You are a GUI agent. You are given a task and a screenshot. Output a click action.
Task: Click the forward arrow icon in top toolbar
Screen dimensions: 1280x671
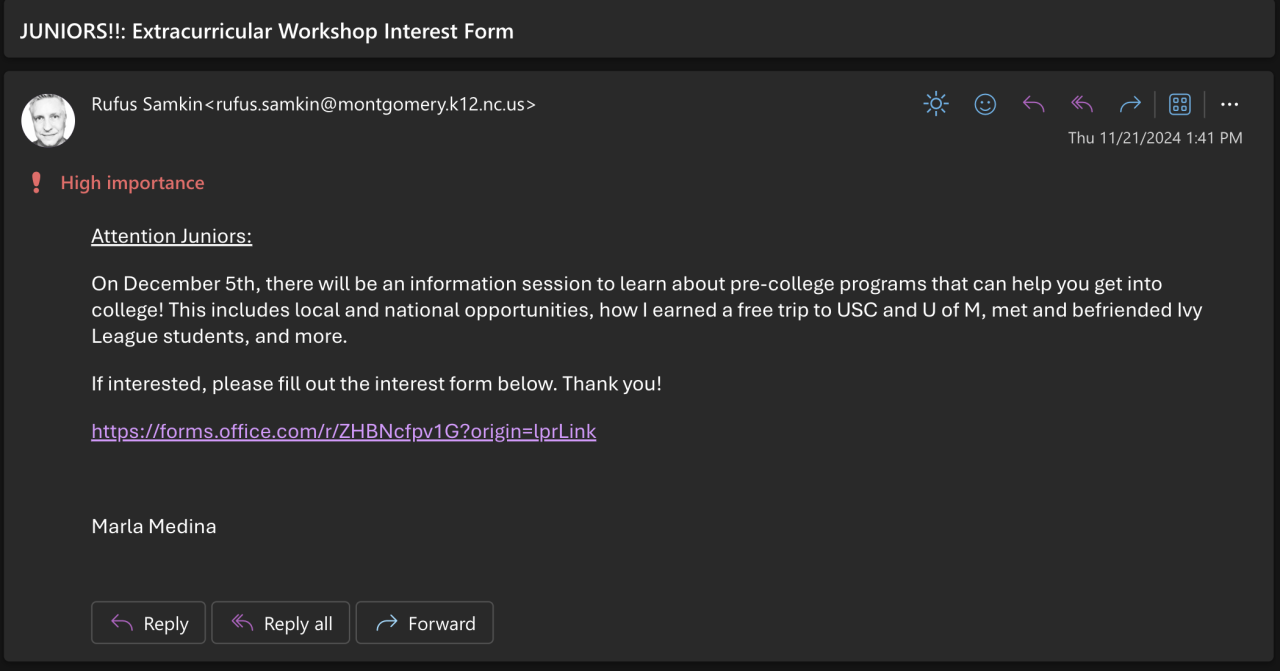click(1130, 104)
